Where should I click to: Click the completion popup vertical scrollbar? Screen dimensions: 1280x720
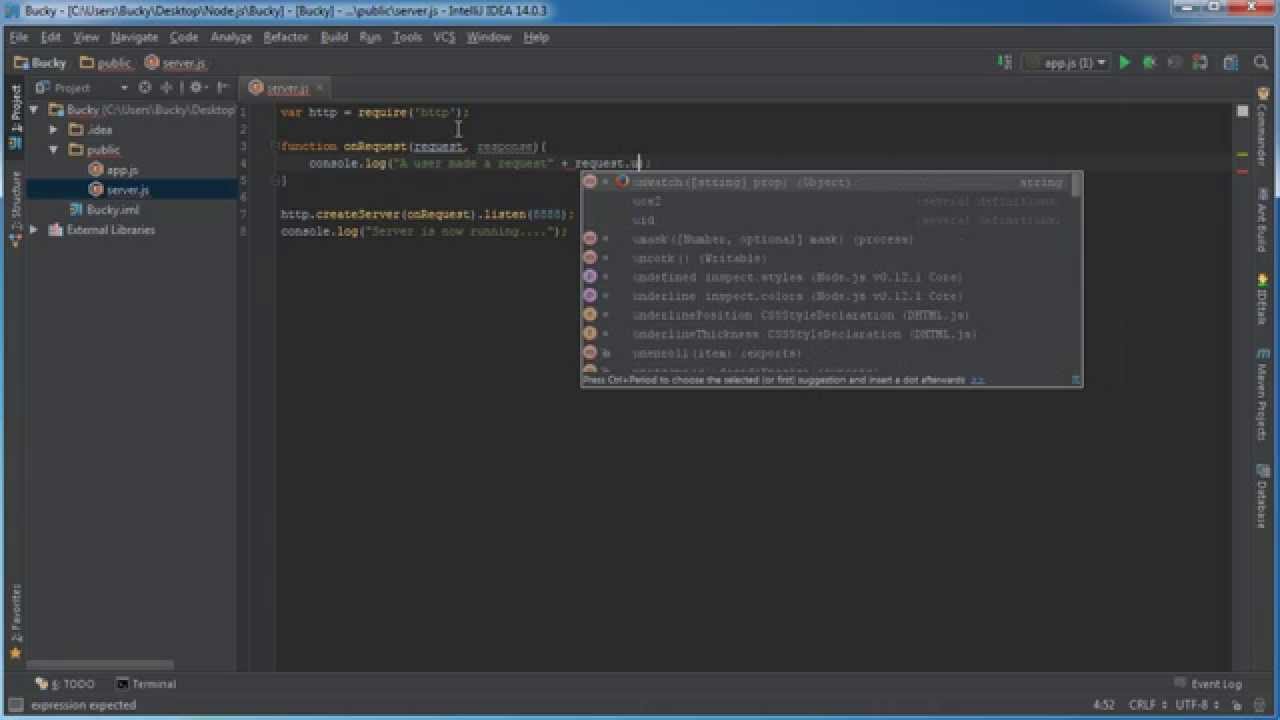[1076, 185]
